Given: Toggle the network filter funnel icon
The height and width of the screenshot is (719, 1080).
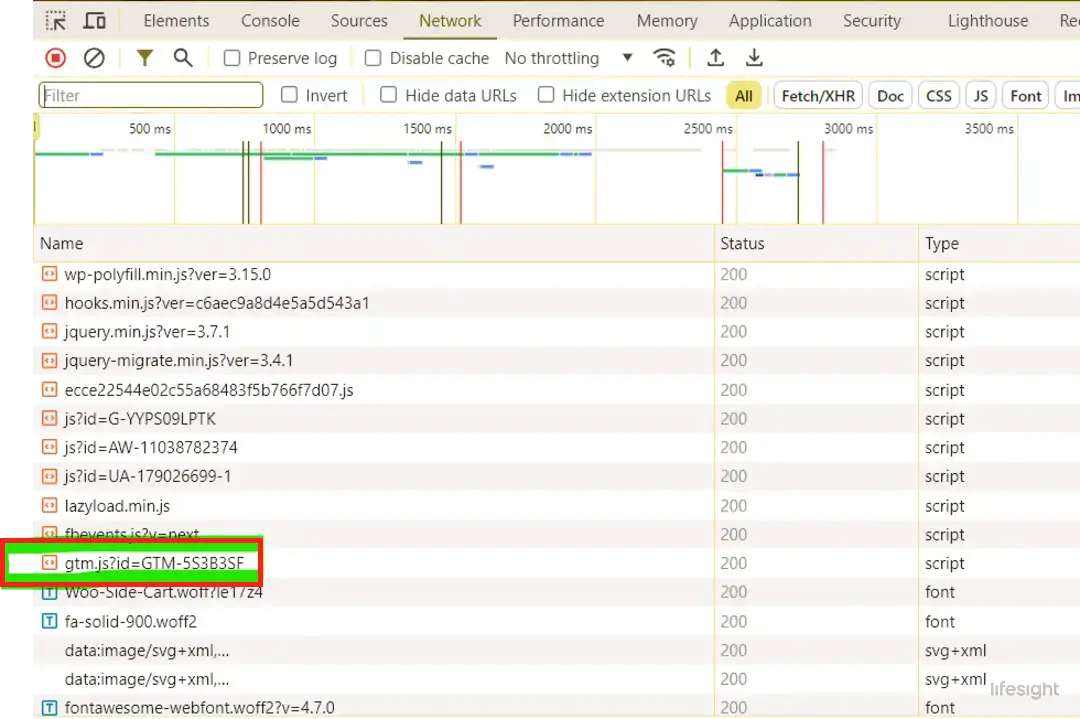Looking at the screenshot, I should (x=145, y=58).
